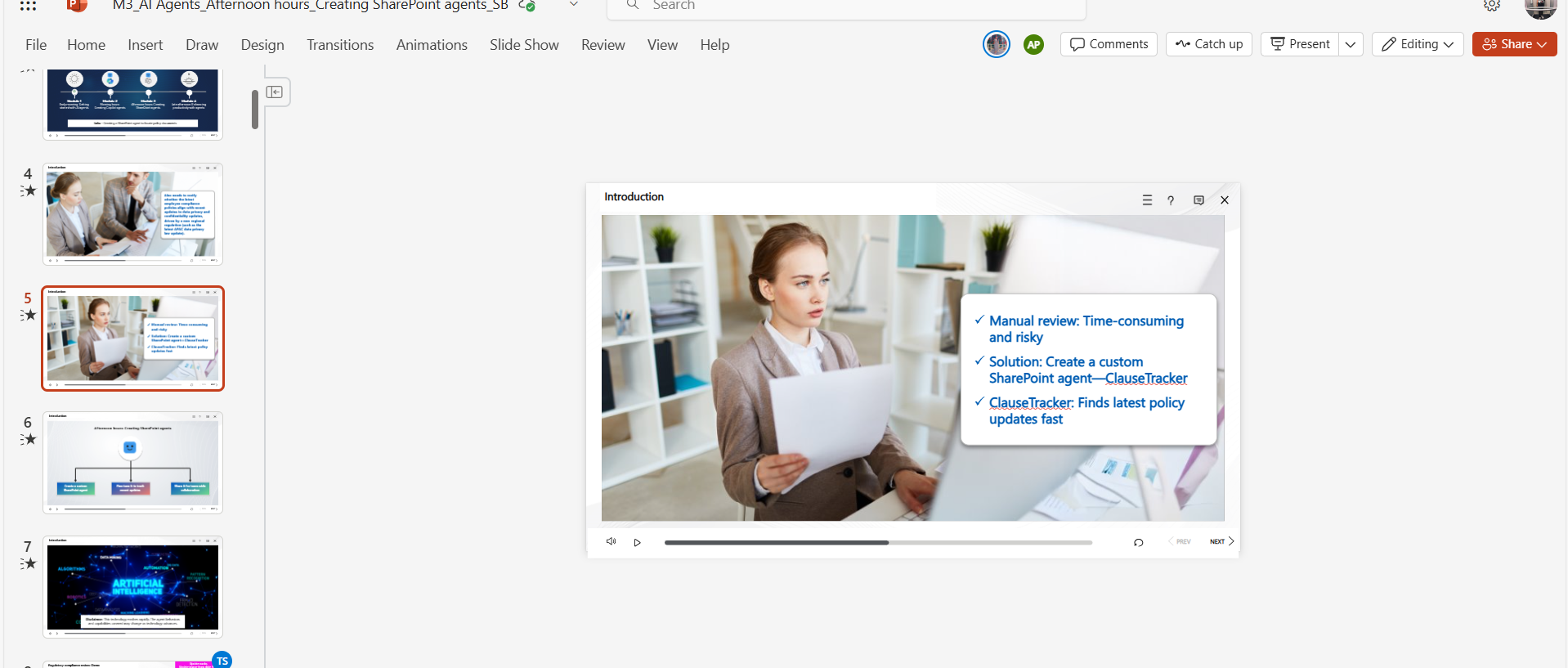This screenshot has height=668, width=1568.
Task: Click NEXT navigation on the slide
Action: click(x=1221, y=541)
